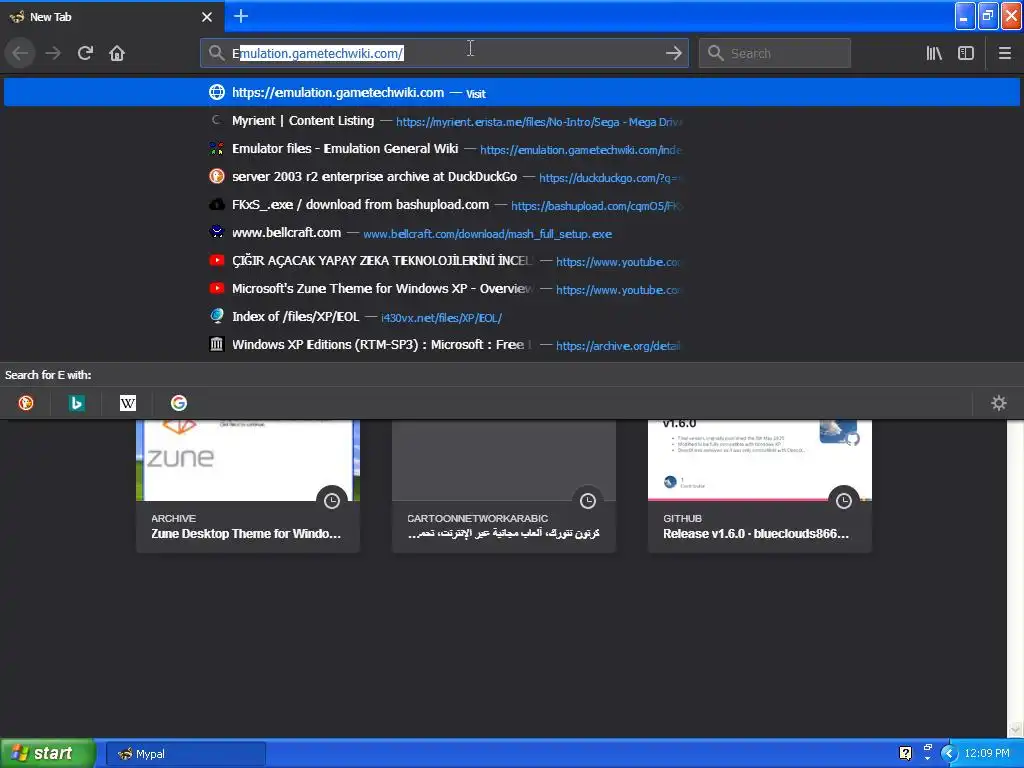Toggle the sidebar view icon
1024x768 pixels.
pos(966,53)
